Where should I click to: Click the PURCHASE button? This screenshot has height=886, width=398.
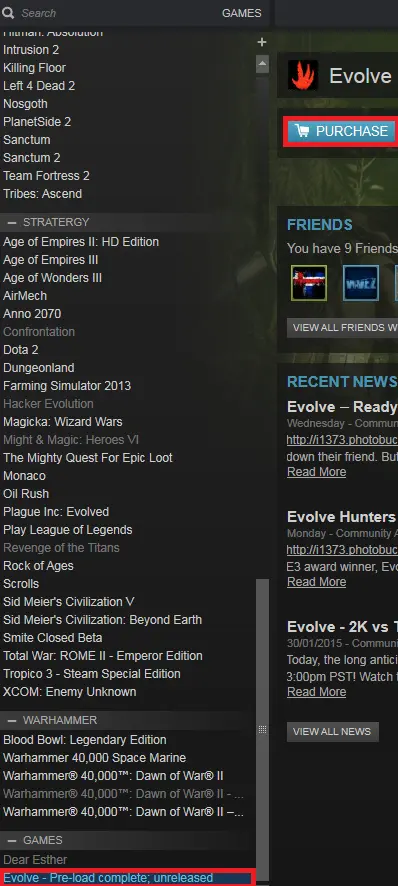click(340, 131)
